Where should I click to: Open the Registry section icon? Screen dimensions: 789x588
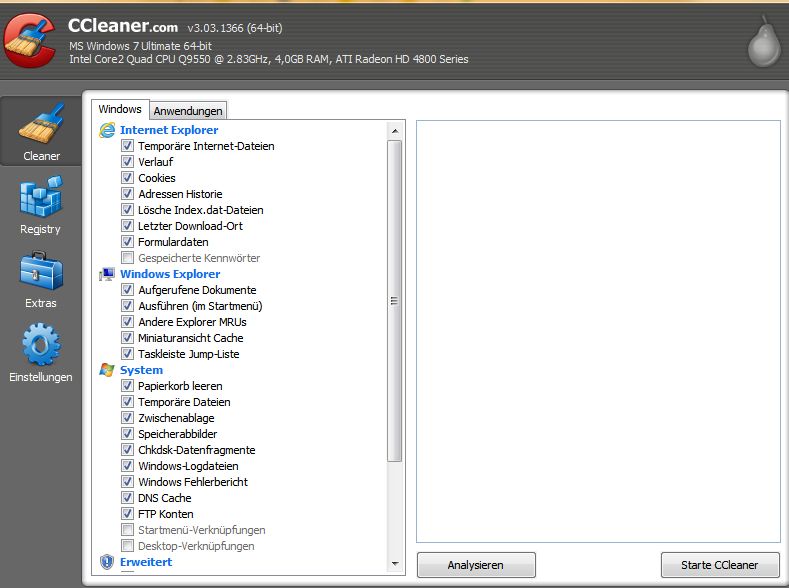pyautogui.click(x=41, y=197)
